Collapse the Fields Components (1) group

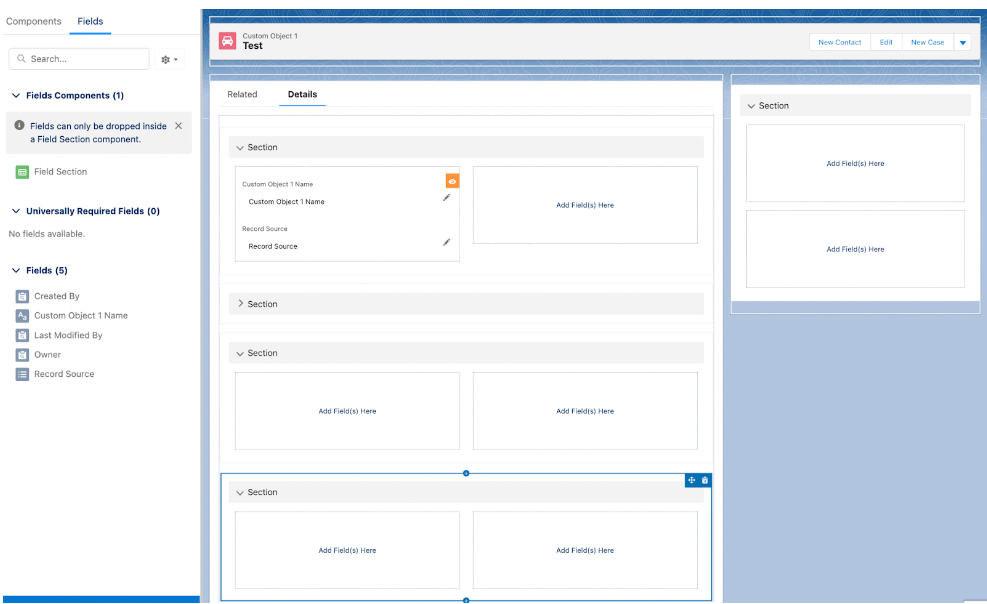16,96
